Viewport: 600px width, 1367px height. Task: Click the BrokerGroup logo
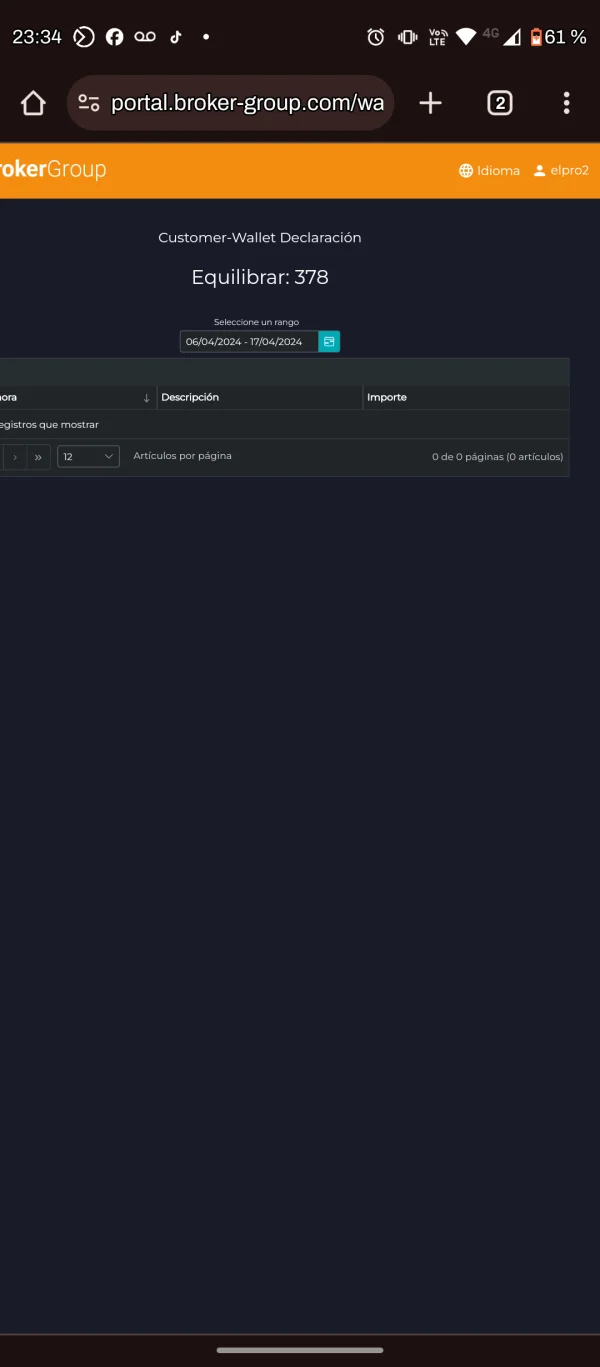click(x=52, y=169)
